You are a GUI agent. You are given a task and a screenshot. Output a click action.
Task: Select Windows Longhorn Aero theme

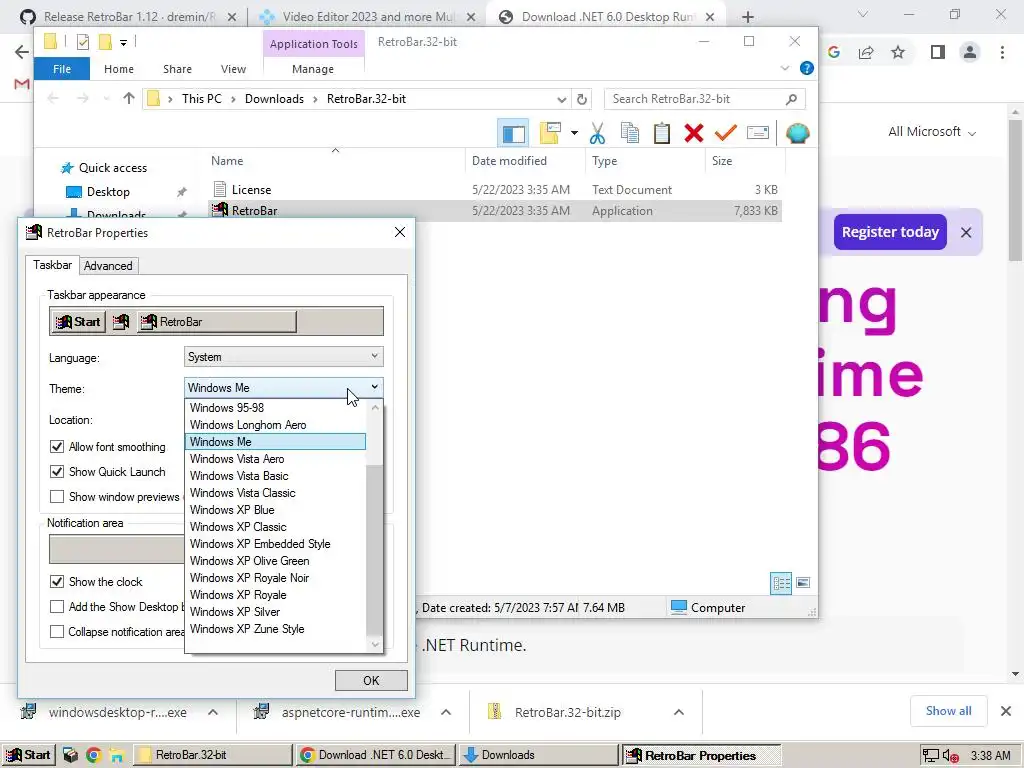point(275,424)
